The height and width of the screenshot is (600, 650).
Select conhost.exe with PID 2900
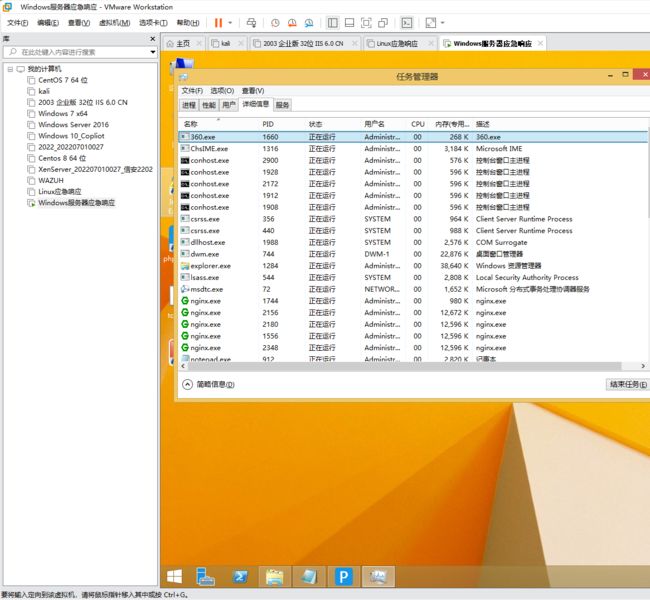tap(413, 160)
